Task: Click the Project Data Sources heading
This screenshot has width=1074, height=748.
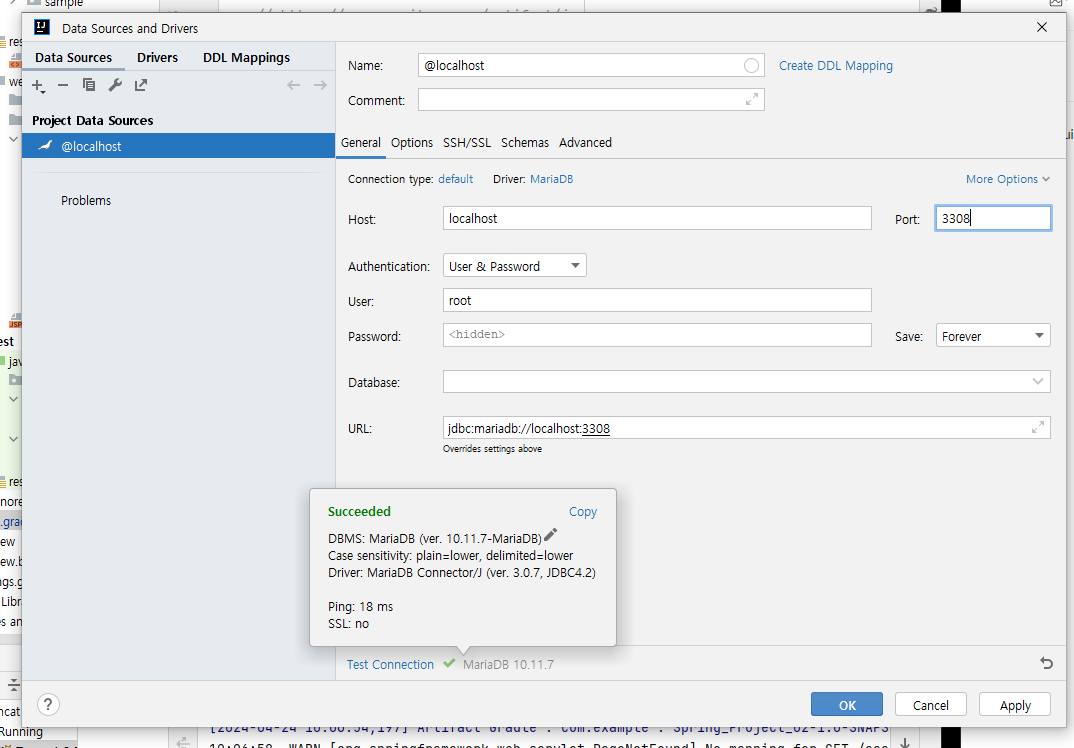Action: [x=92, y=121]
